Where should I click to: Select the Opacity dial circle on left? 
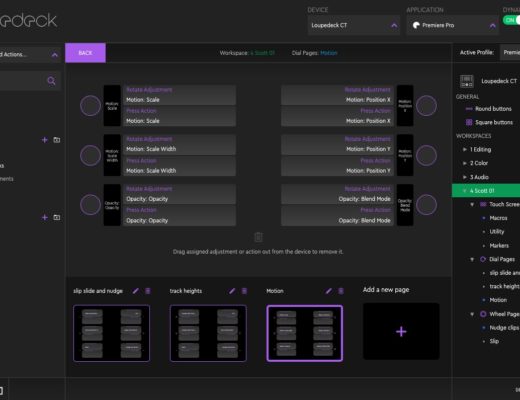[90, 205]
